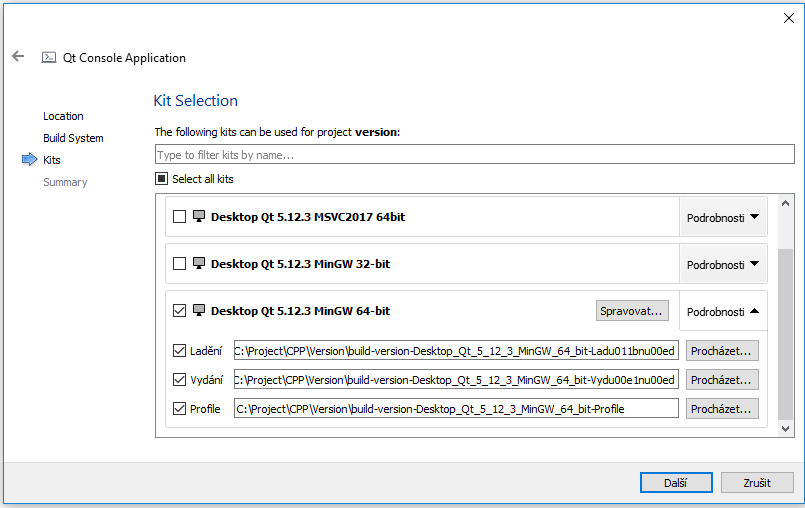Viewport: 805px width, 508px height.
Task: Toggle the Select all kits checkbox
Action: tap(161, 179)
